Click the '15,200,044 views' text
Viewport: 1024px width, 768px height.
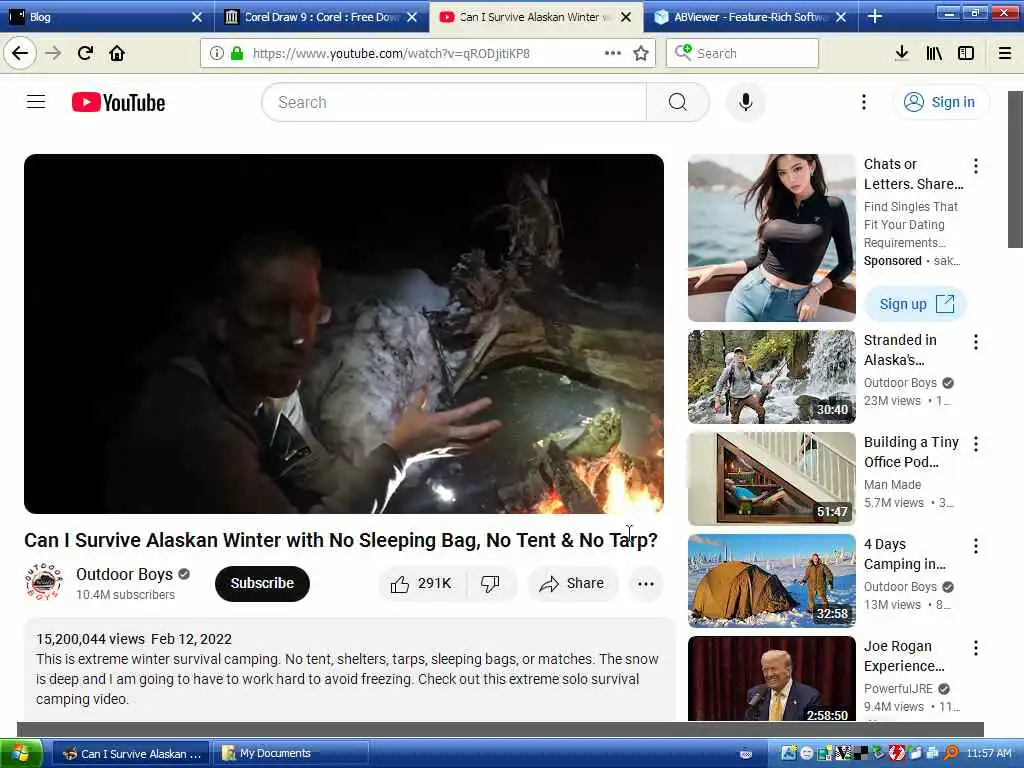(x=90, y=639)
